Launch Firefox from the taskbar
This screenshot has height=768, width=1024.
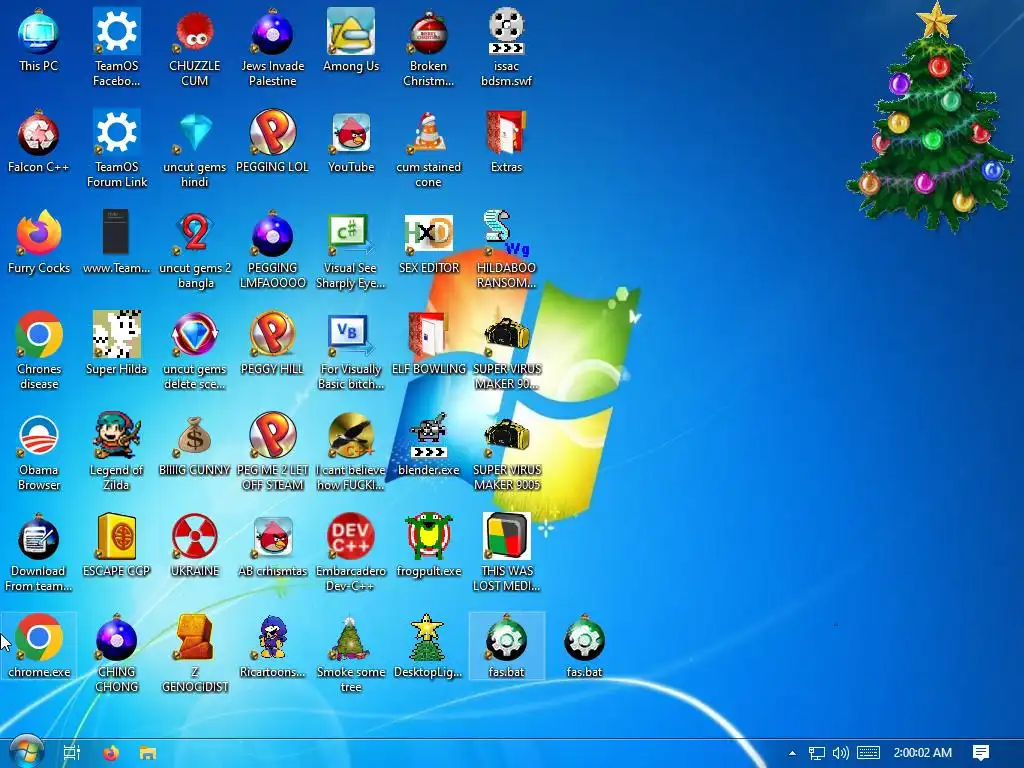coord(111,753)
